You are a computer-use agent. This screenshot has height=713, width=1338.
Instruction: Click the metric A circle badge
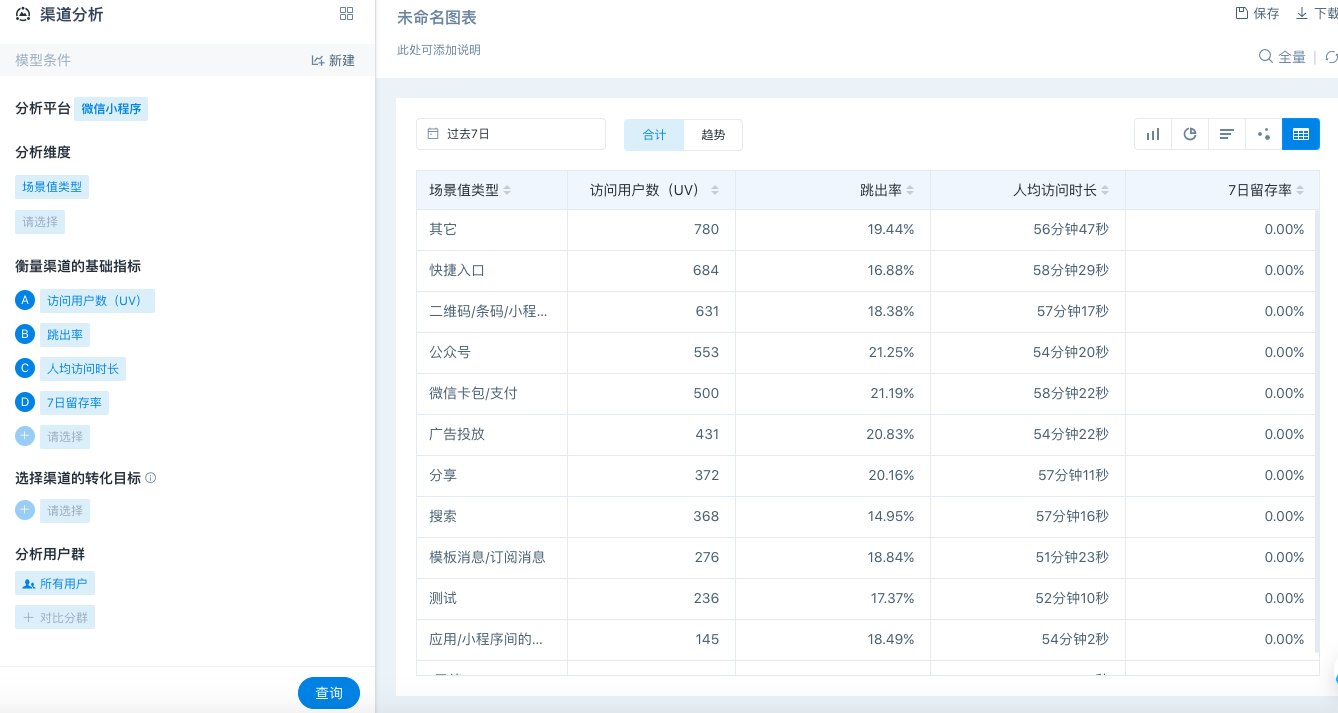point(26,300)
